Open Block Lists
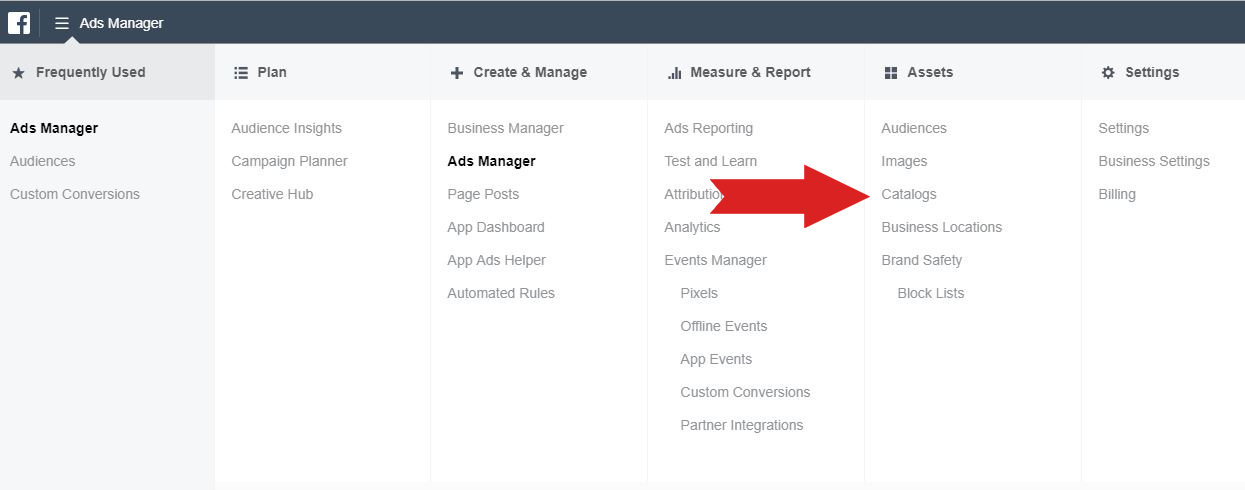The image size is (1245, 490). (x=931, y=293)
